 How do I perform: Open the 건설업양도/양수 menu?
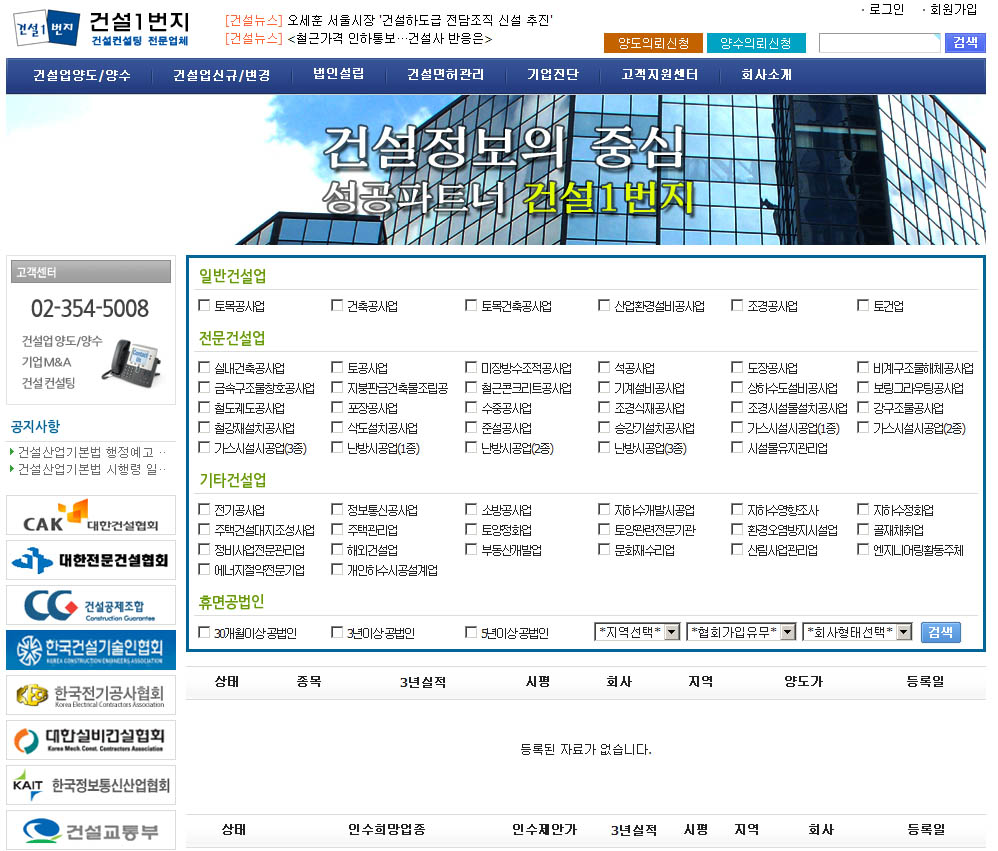tap(82, 75)
